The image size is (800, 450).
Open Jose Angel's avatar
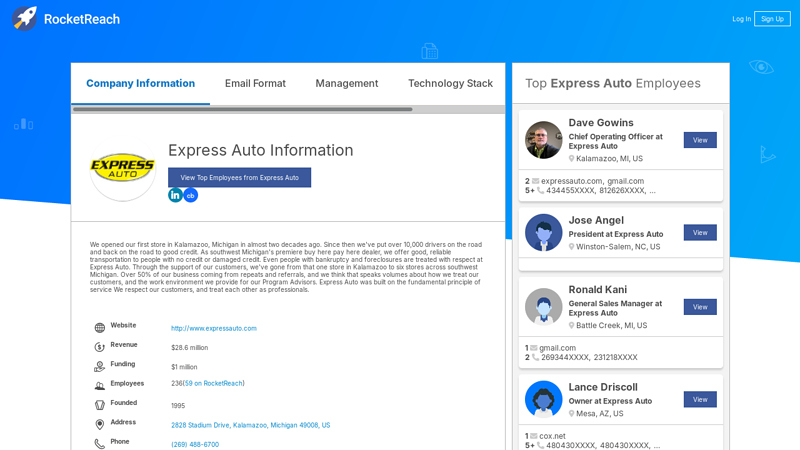[543, 233]
